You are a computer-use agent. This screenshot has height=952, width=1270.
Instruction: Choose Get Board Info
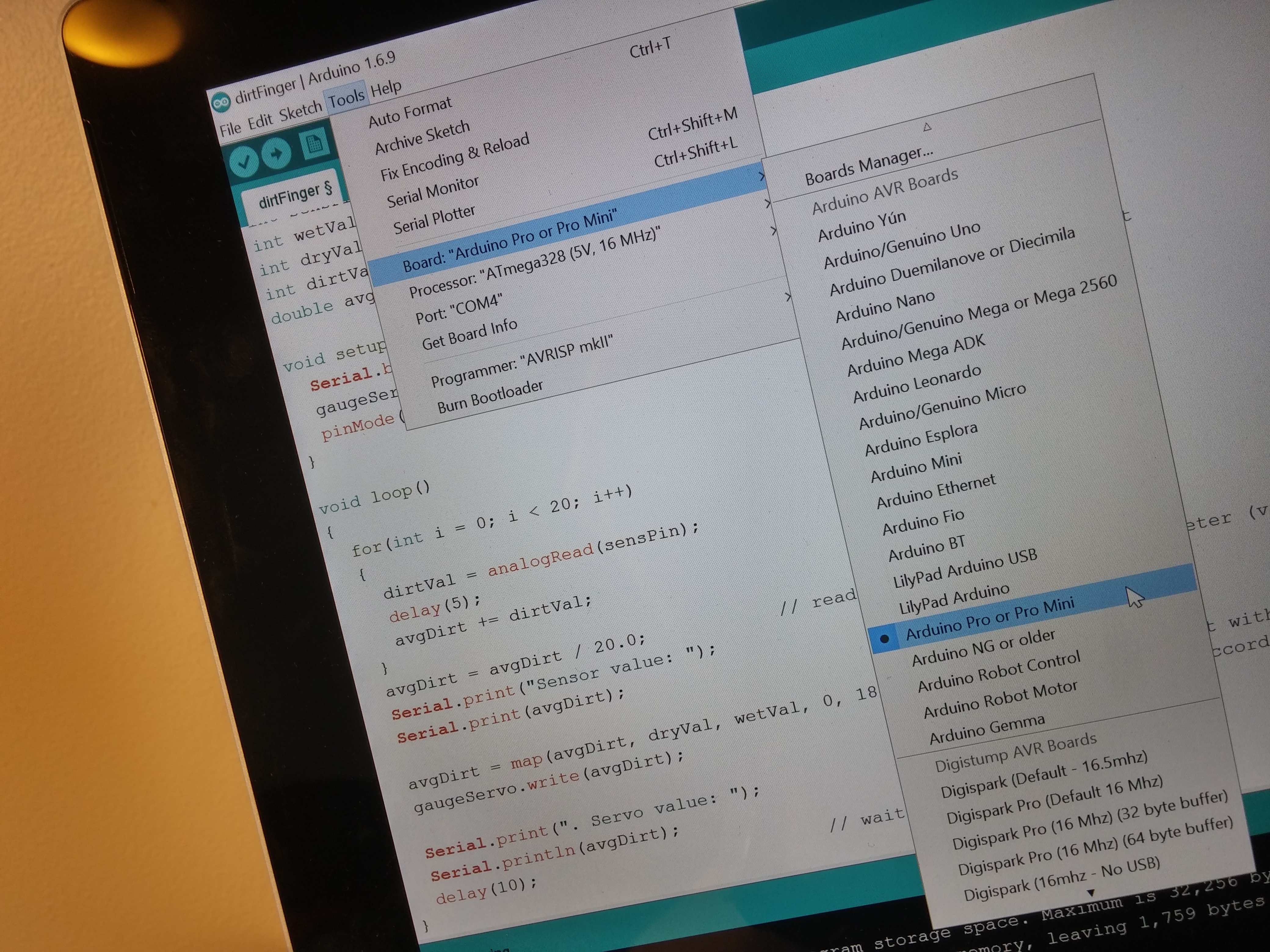(469, 334)
